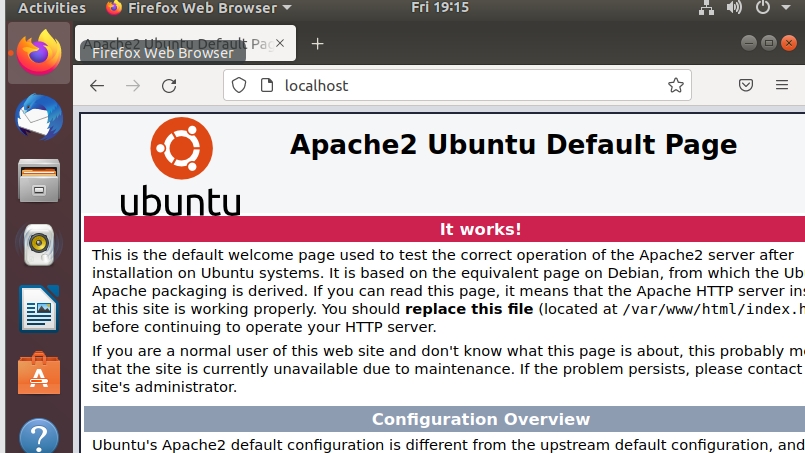Reload the localhost page
Viewport: 805px width, 453px height.
click(169, 86)
